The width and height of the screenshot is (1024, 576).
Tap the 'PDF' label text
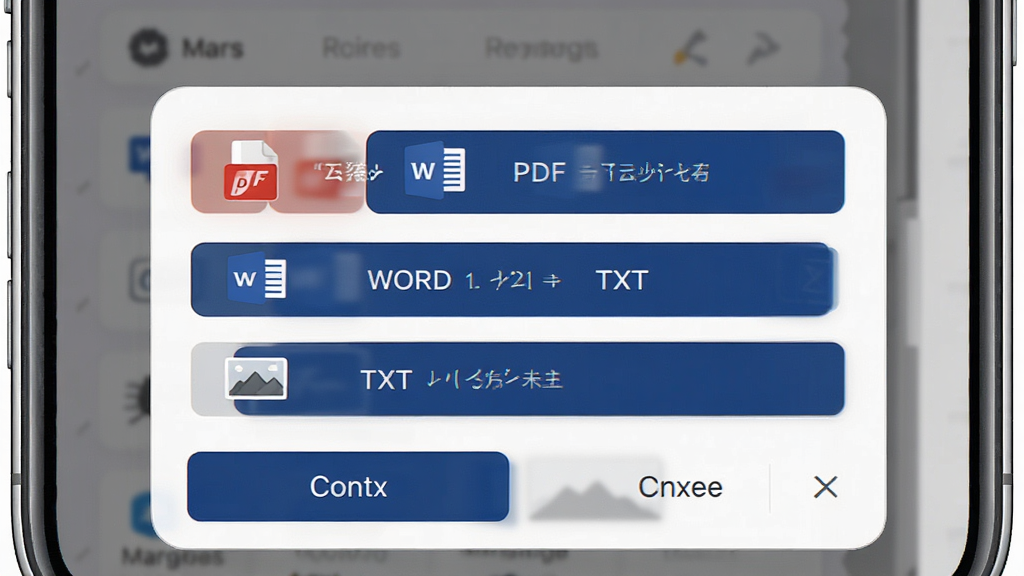click(539, 172)
